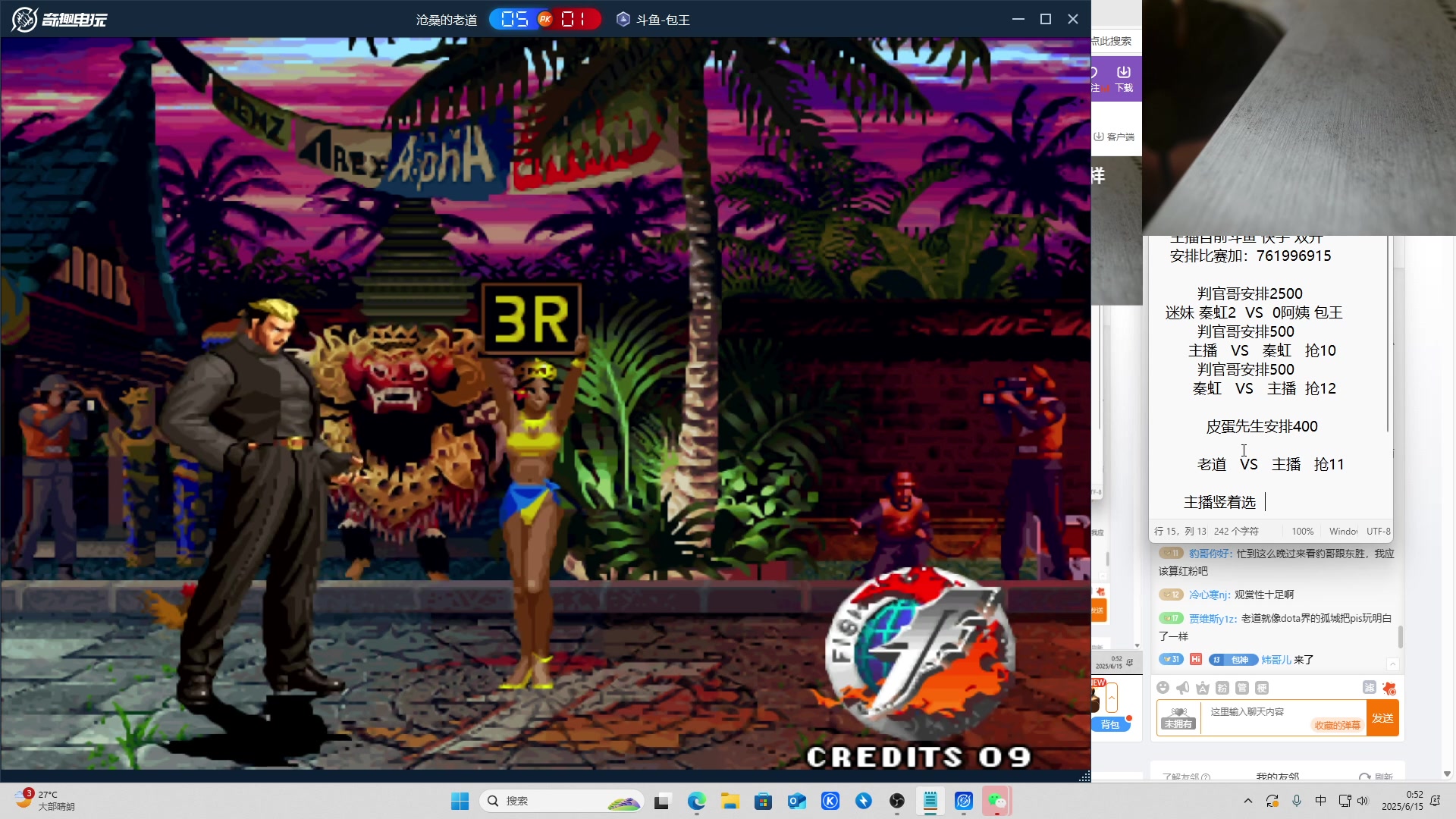
Task: Click username 冷心寒nj in chat
Action: click(1210, 595)
